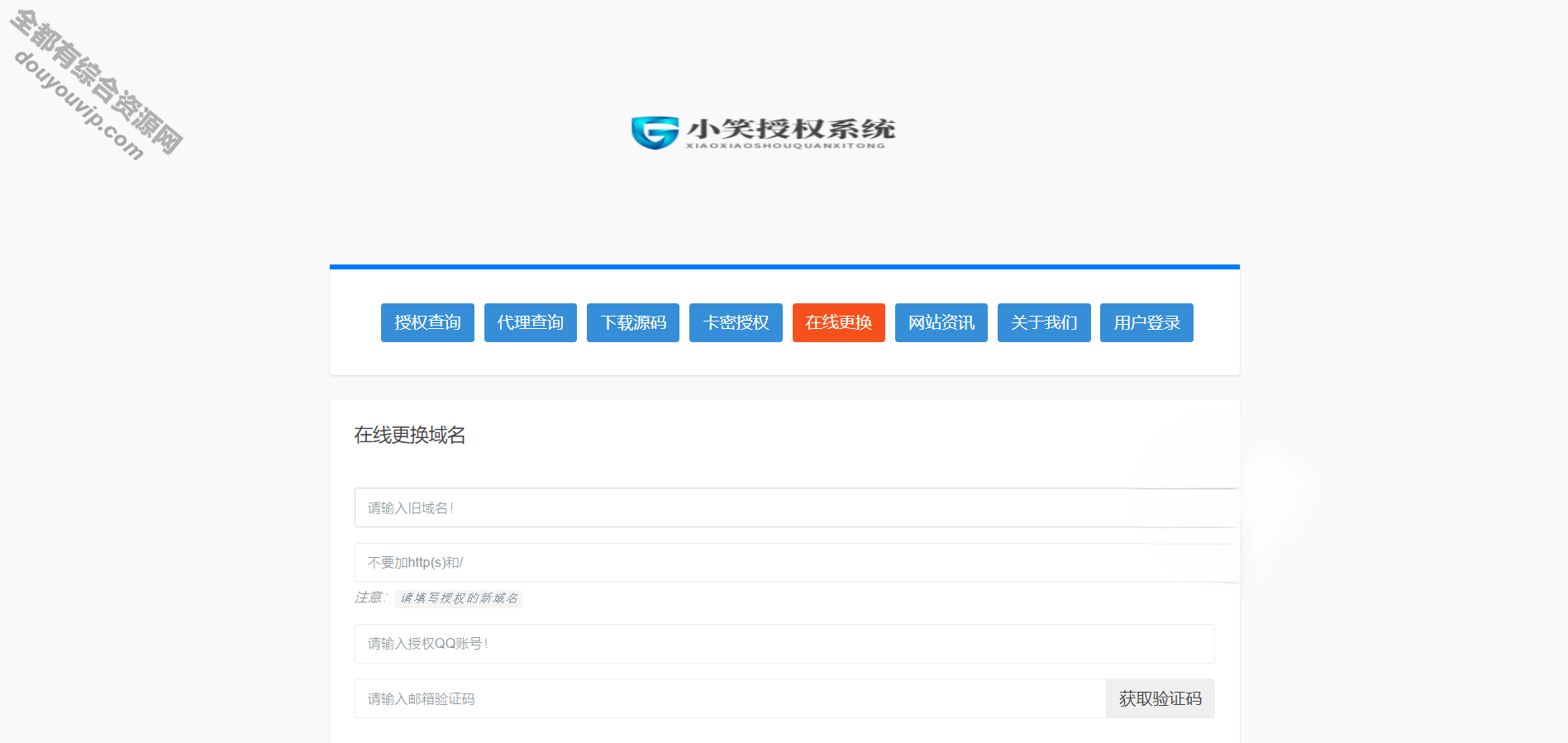Click the note text 请填写授权的新域名
This screenshot has width=1568, height=743.
tap(459, 598)
